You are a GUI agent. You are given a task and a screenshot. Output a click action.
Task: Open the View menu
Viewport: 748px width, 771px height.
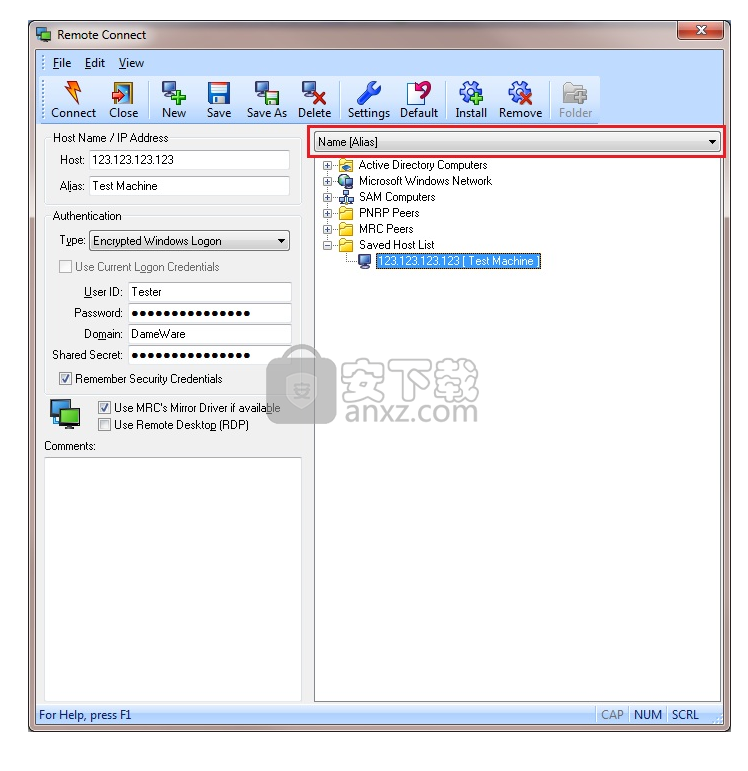[x=131, y=63]
